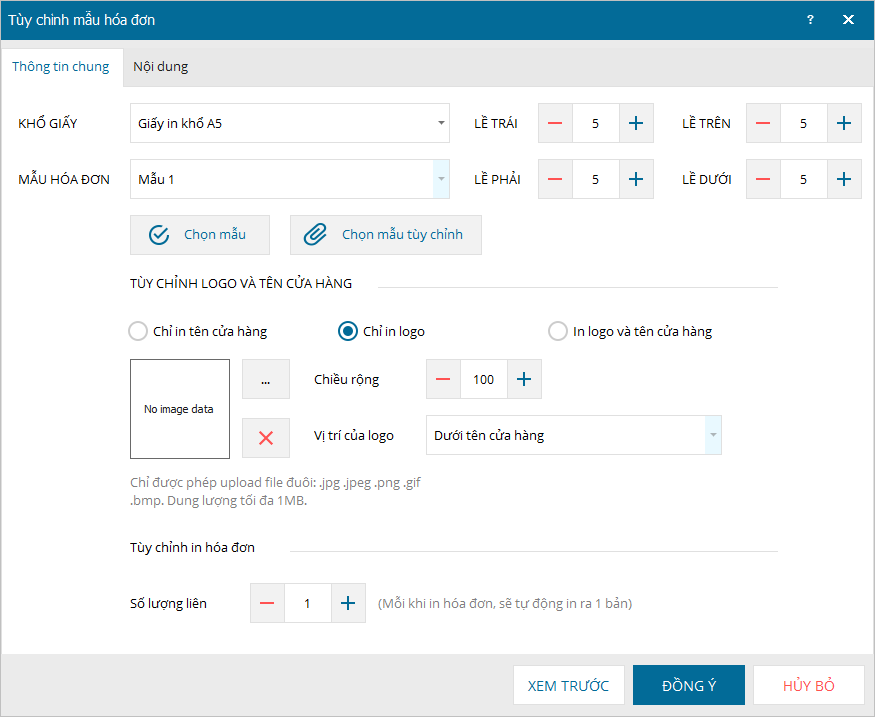Click plus on LỀ PHẢI margin
Image resolution: width=875 pixels, height=717 pixels.
pyautogui.click(x=636, y=179)
